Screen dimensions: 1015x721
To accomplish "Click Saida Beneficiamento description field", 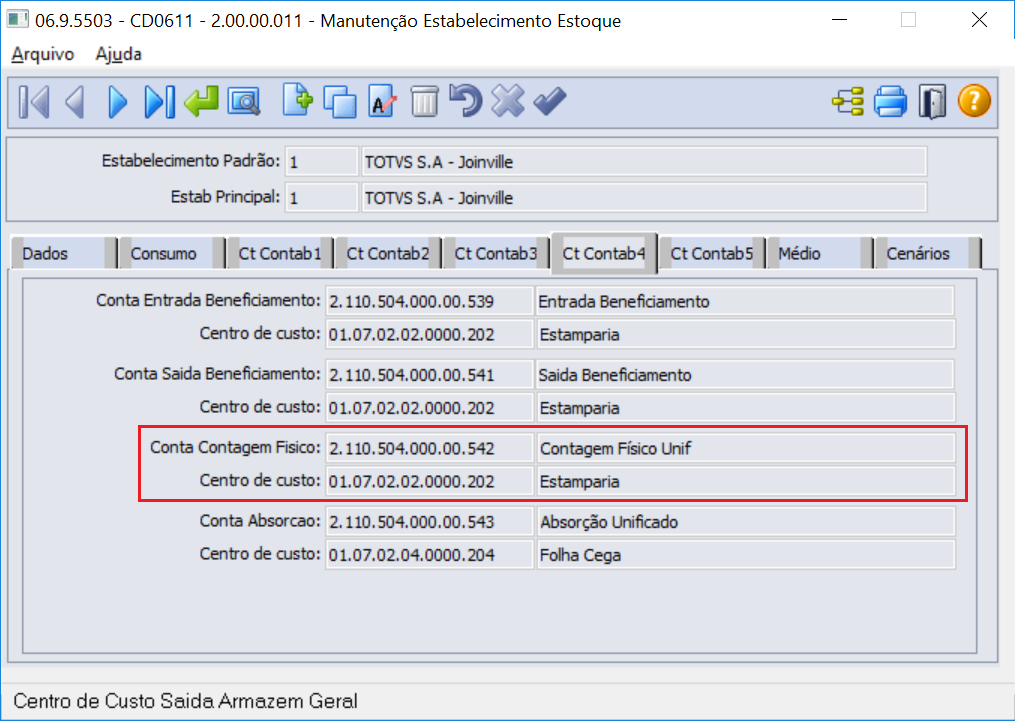I will coord(745,375).
